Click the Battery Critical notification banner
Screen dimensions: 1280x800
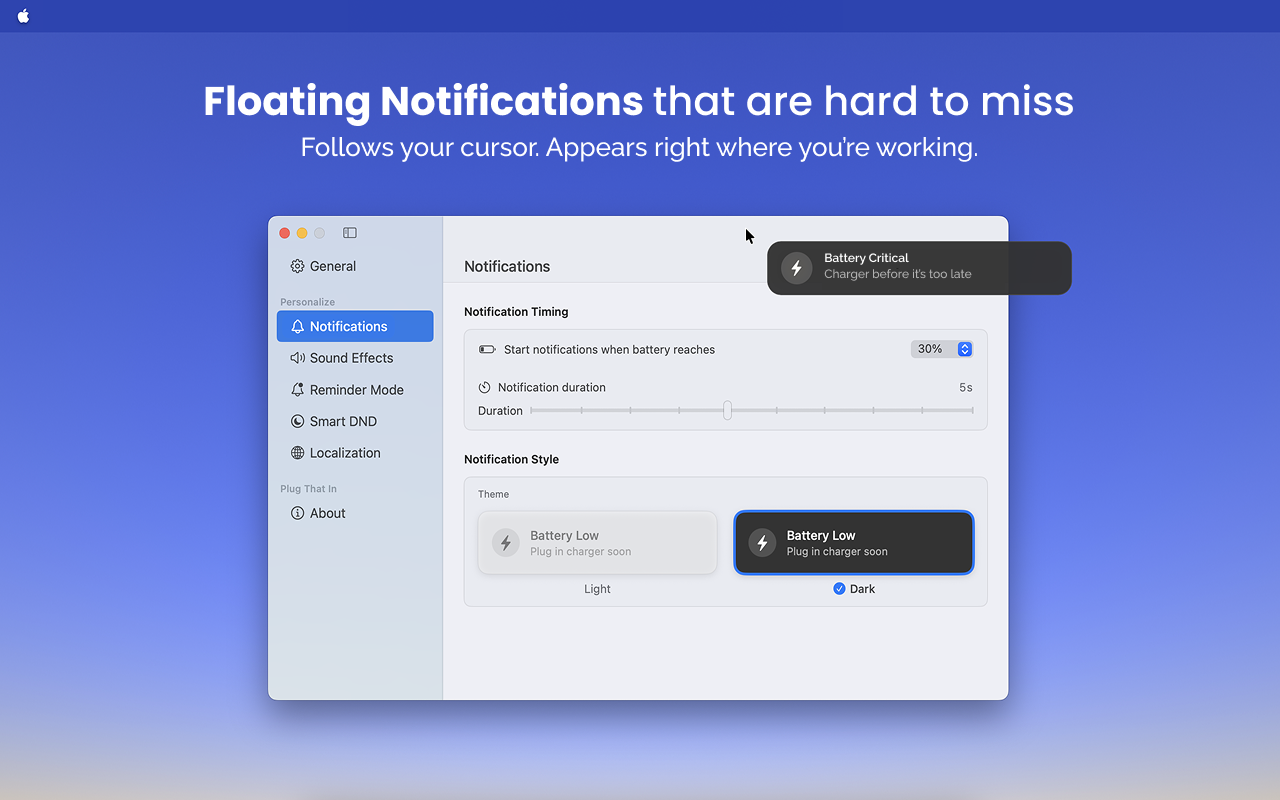[x=918, y=268]
